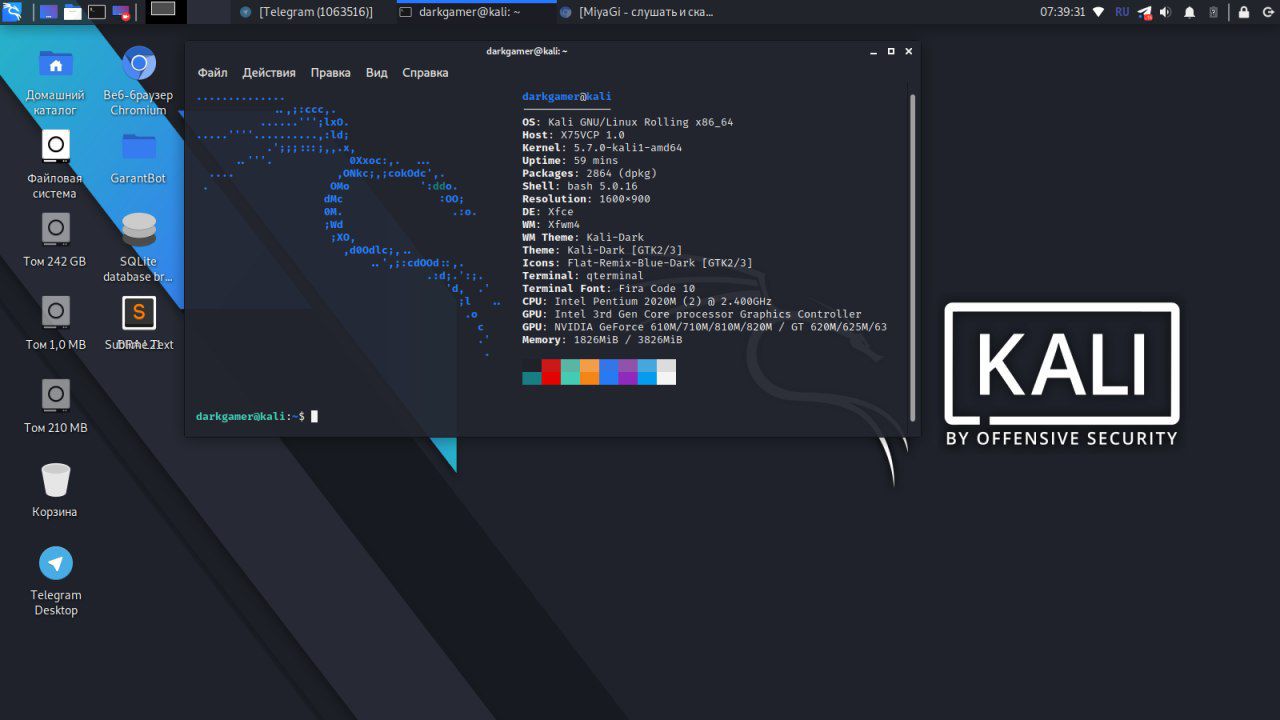
Task: Click the 'Packages: 2864 (dpkg)' line
Action: [589, 173]
